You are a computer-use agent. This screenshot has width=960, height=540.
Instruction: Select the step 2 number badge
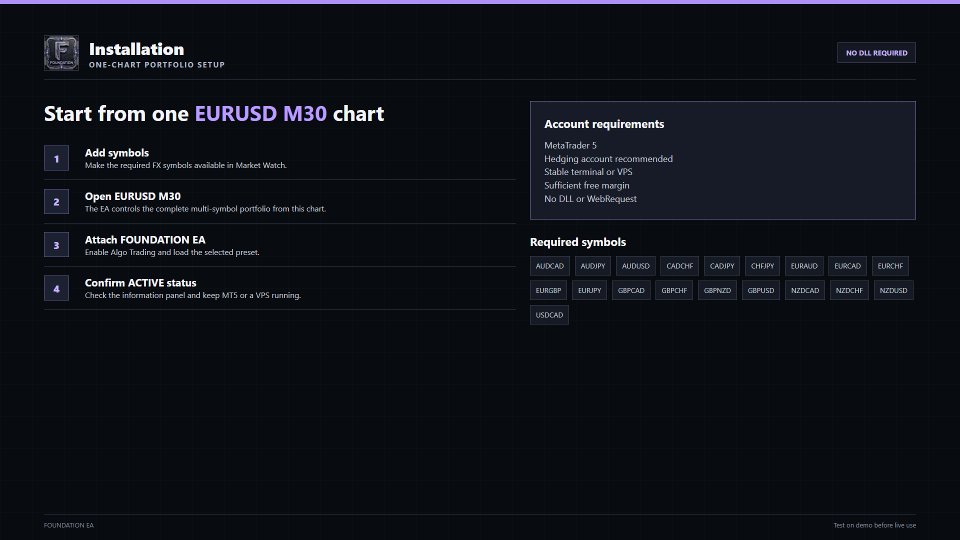(56, 201)
